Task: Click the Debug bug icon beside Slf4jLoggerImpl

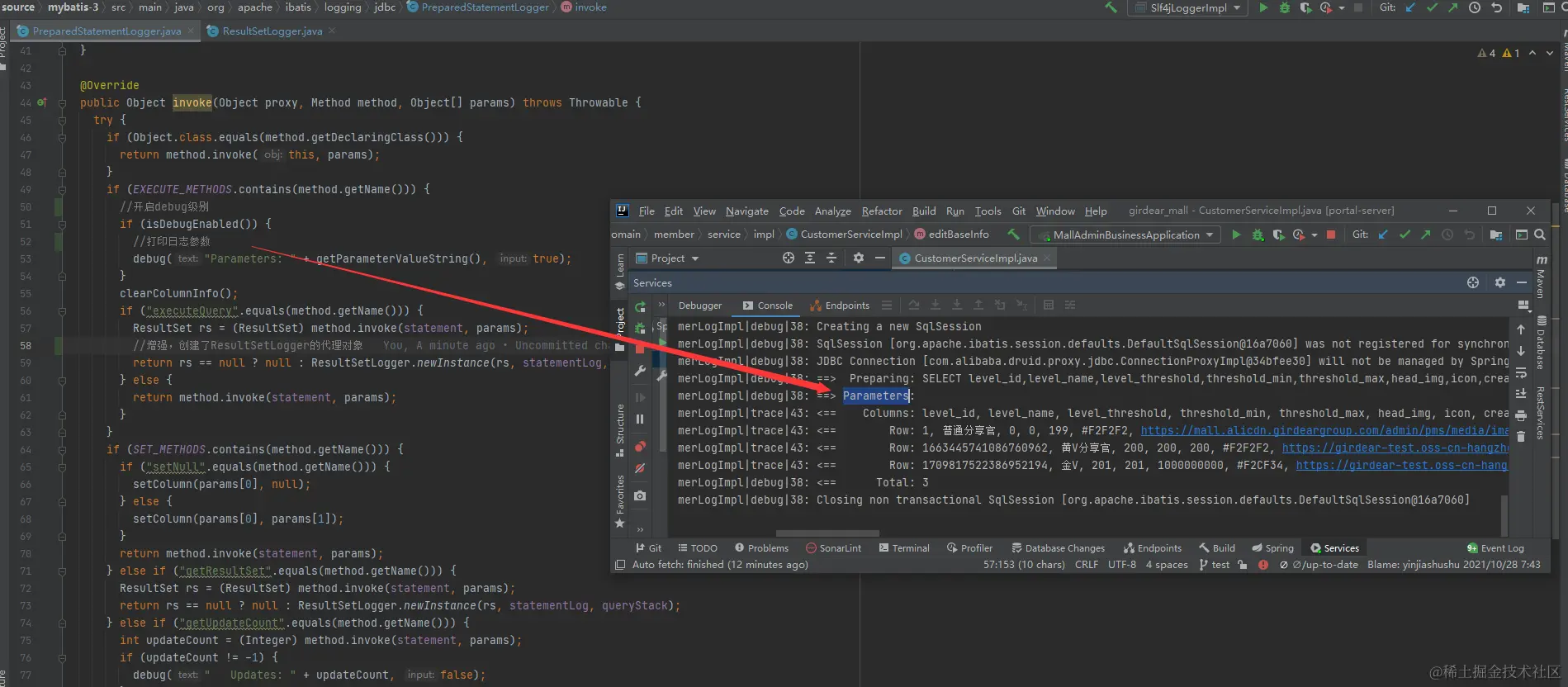Action: [1284, 8]
